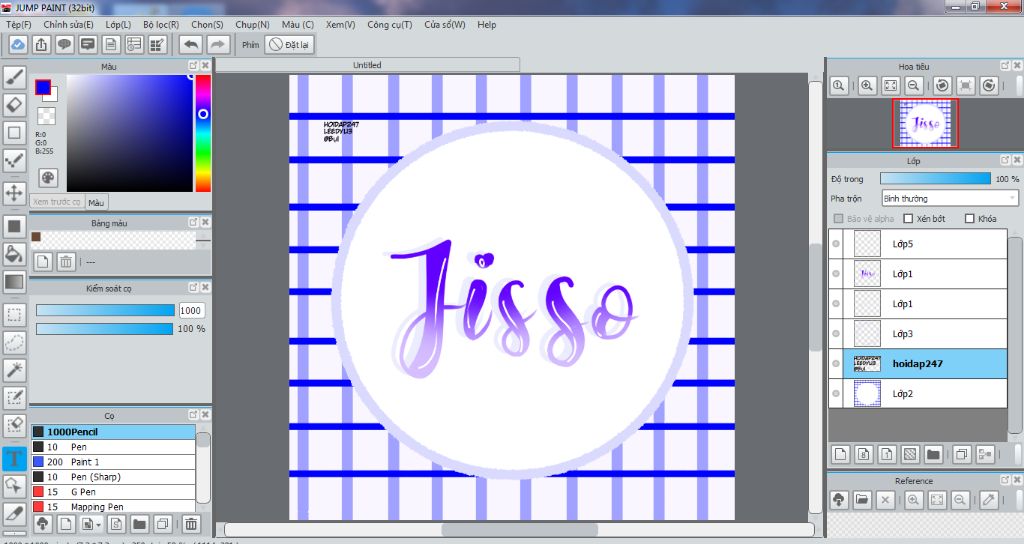Select the Magic Wand tool

pyautogui.click(x=14, y=370)
